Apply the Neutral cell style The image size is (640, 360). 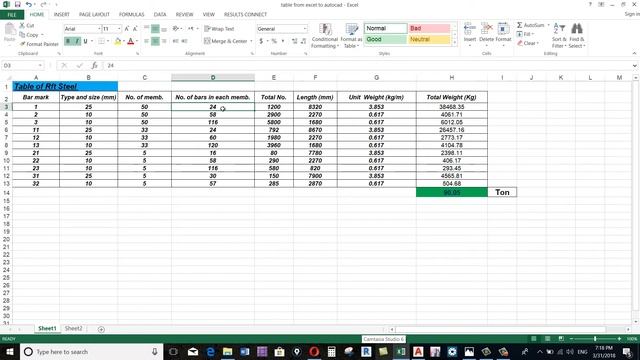tap(429, 39)
